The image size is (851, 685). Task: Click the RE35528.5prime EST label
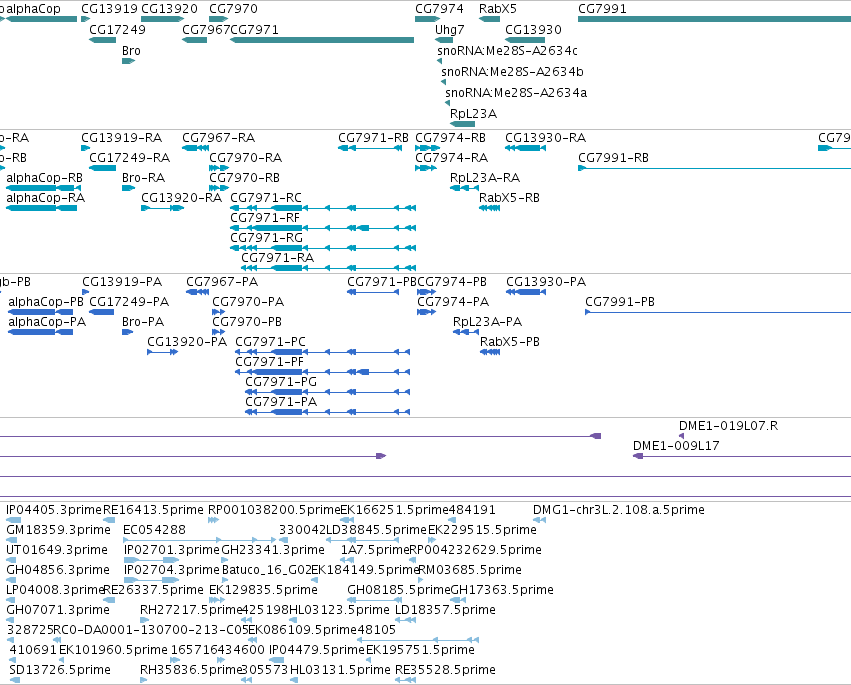pos(445,670)
